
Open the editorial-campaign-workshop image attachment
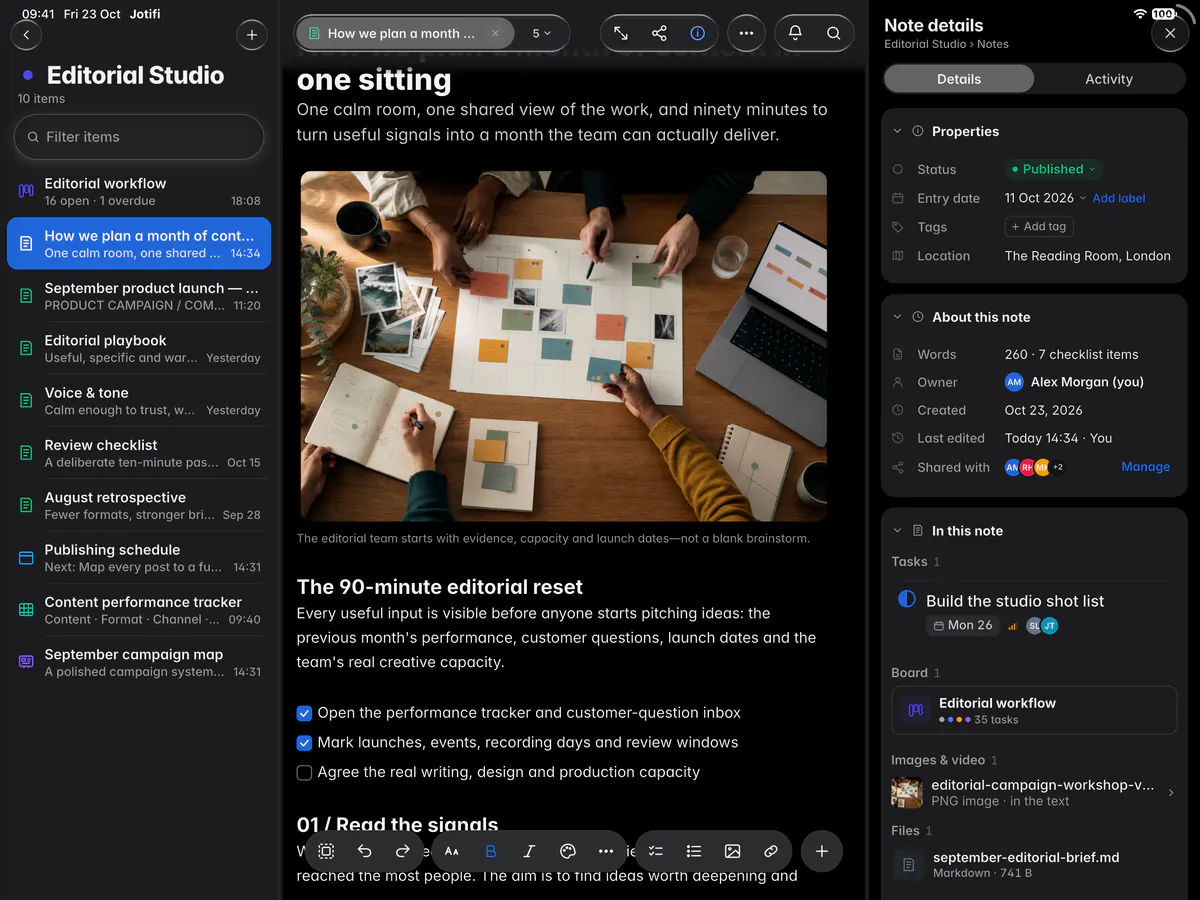pos(1034,792)
